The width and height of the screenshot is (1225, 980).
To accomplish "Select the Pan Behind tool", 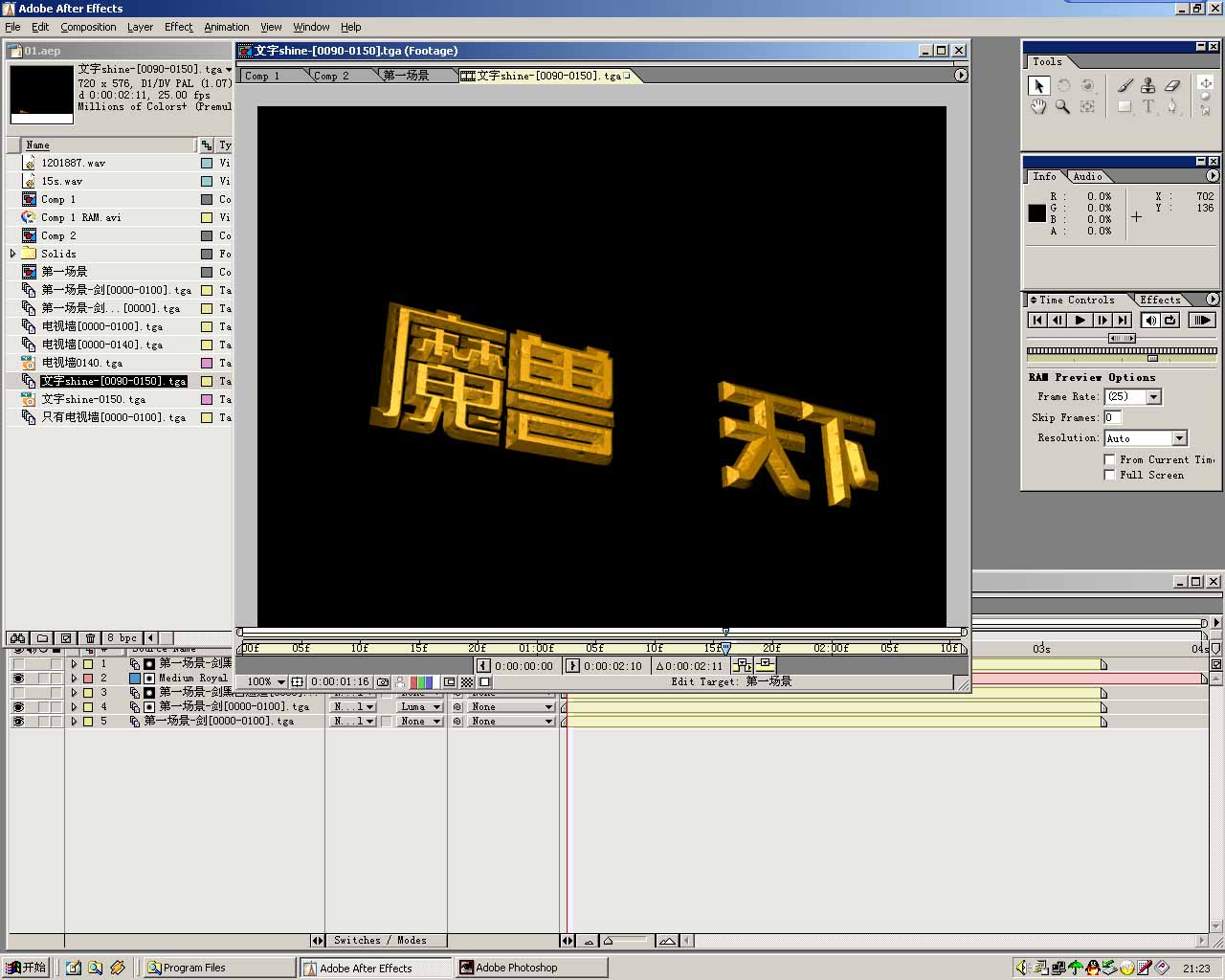I will coord(1087,107).
